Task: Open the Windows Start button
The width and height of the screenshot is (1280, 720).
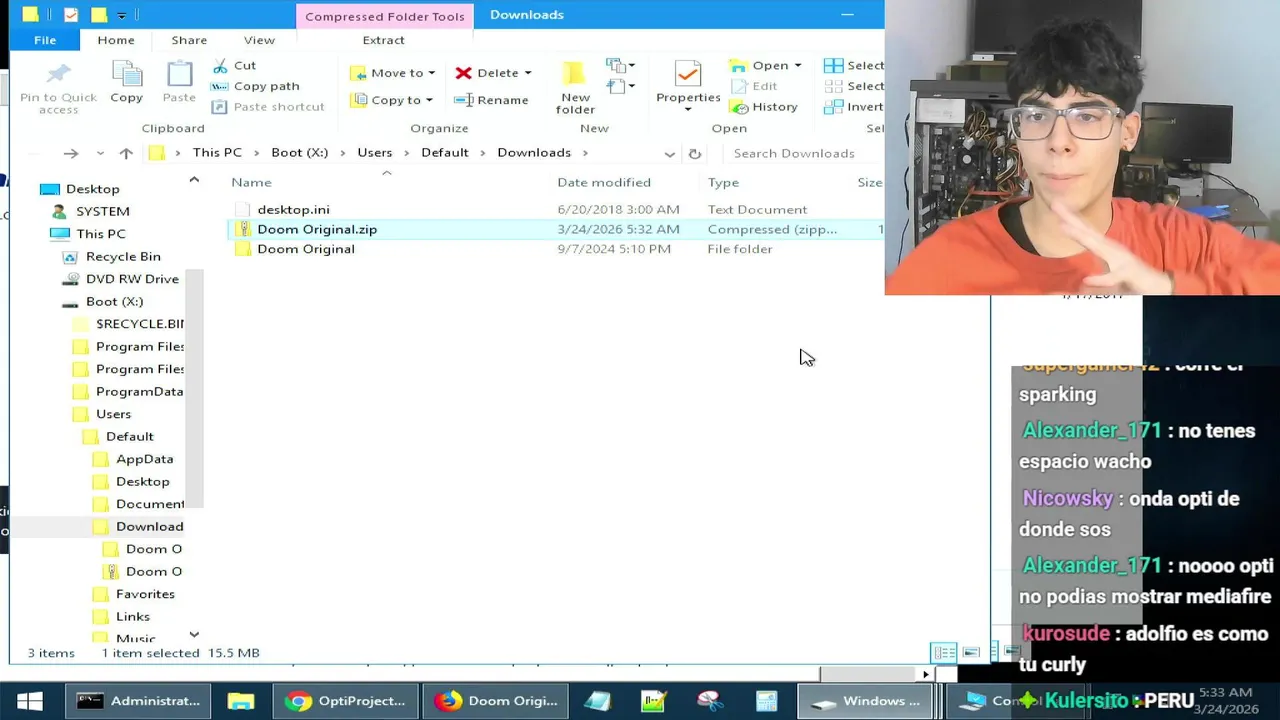Action: point(30,701)
